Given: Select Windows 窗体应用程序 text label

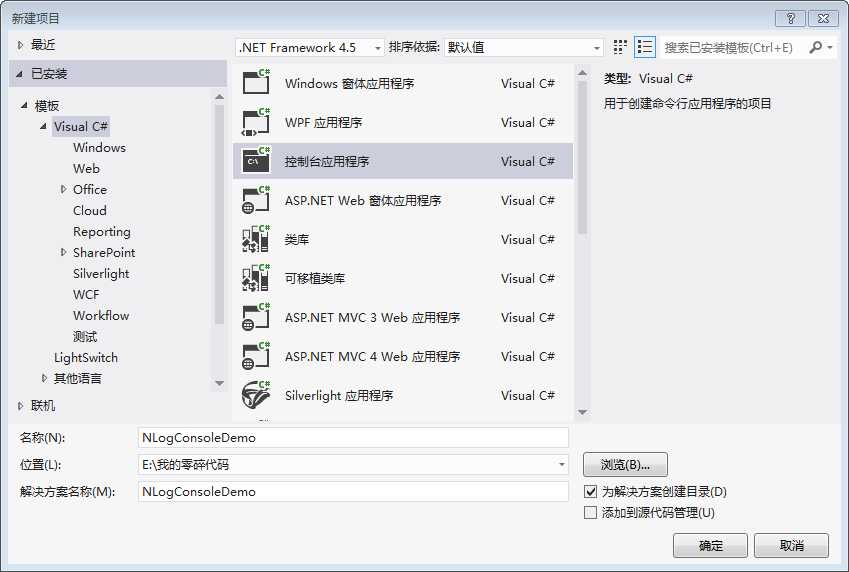Looking at the screenshot, I should tap(350, 83).
